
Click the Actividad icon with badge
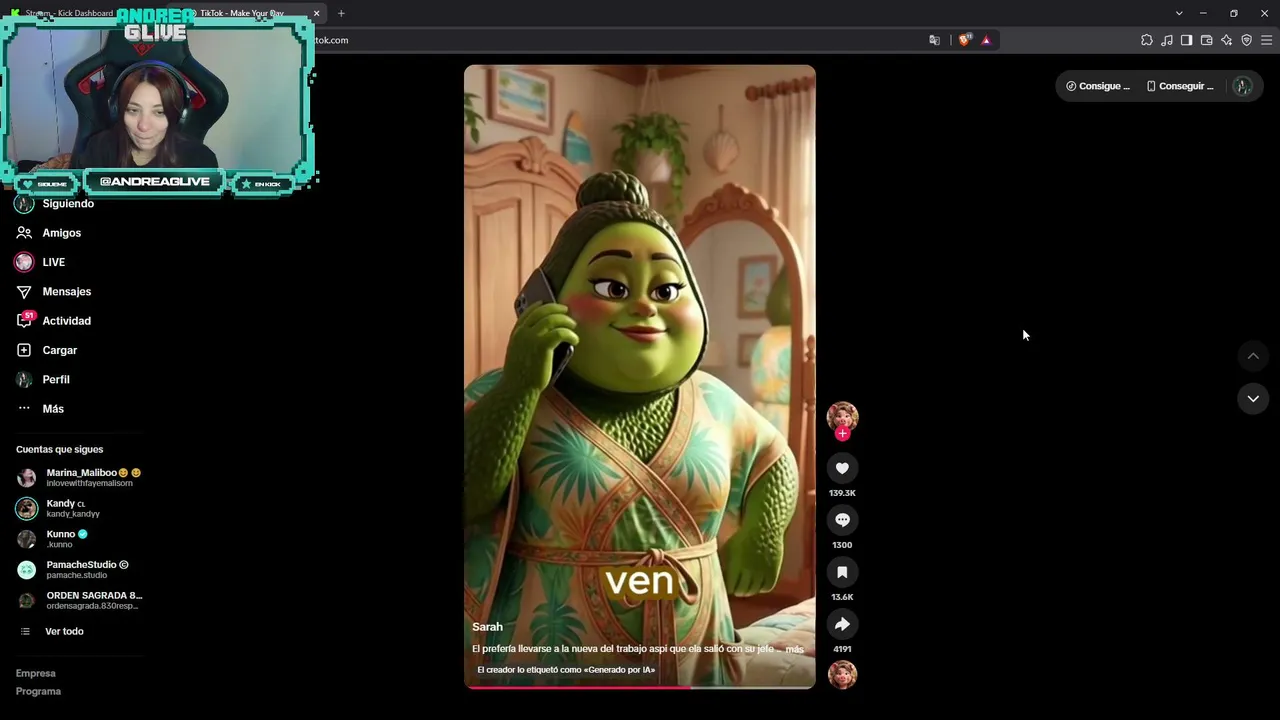tap(24, 321)
